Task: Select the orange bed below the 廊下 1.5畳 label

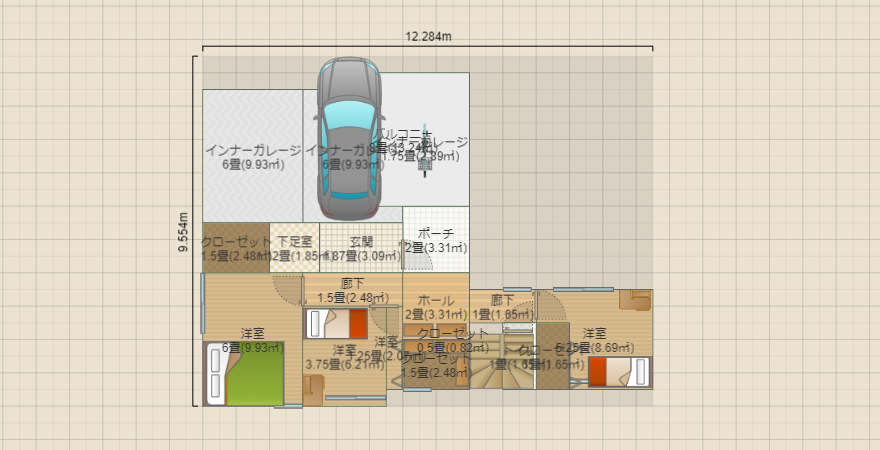Action: click(337, 324)
